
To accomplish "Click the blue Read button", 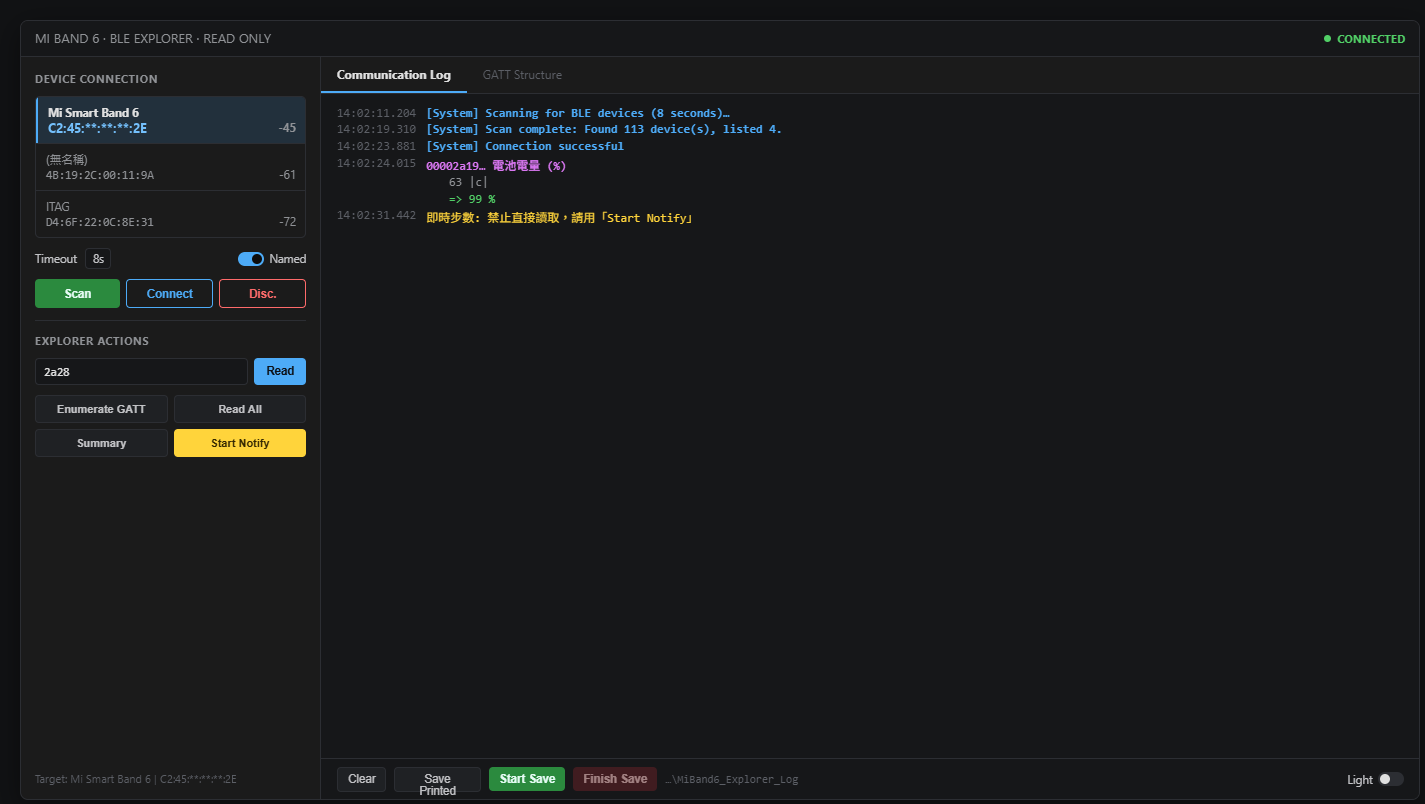I will coord(280,371).
